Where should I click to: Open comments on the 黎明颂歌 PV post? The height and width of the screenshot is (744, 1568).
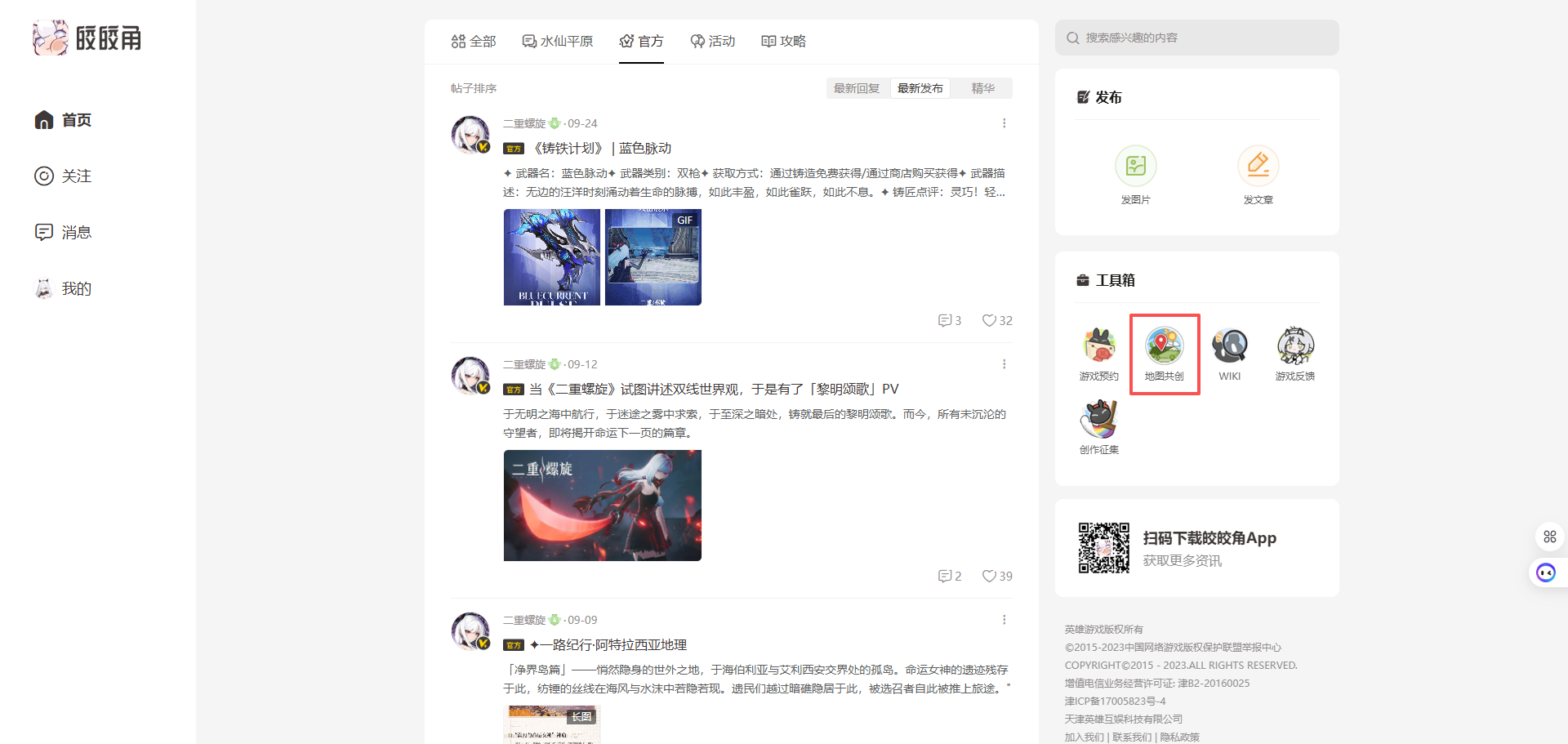coord(949,577)
